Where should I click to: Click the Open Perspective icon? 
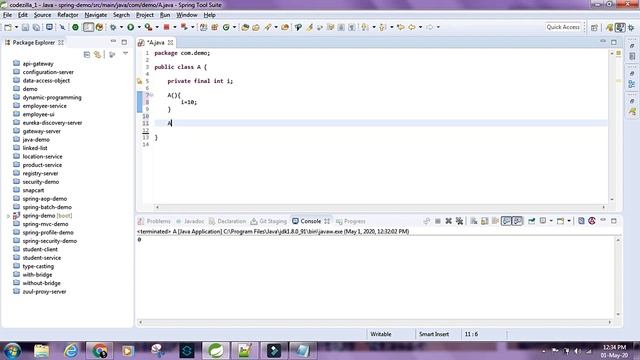[594, 27]
